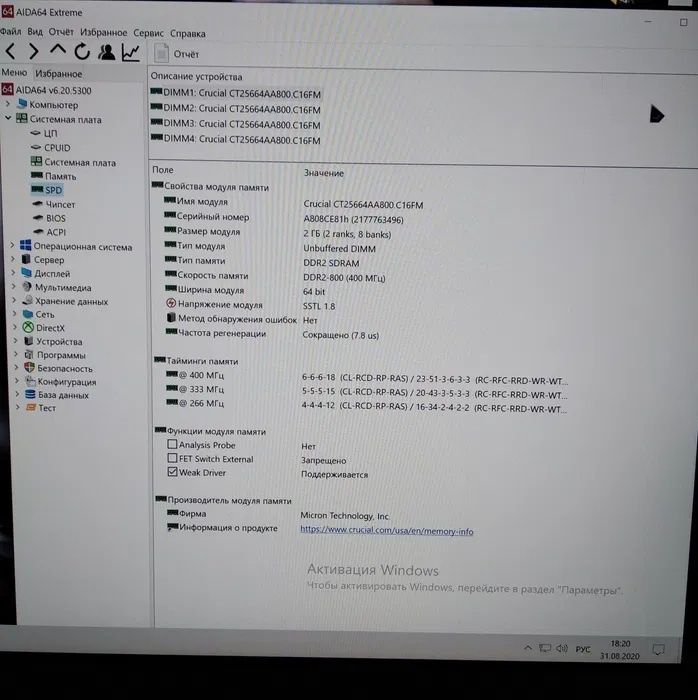698x700 pixels.
Task: Open the notification center in the taskbar
Action: 658,650
